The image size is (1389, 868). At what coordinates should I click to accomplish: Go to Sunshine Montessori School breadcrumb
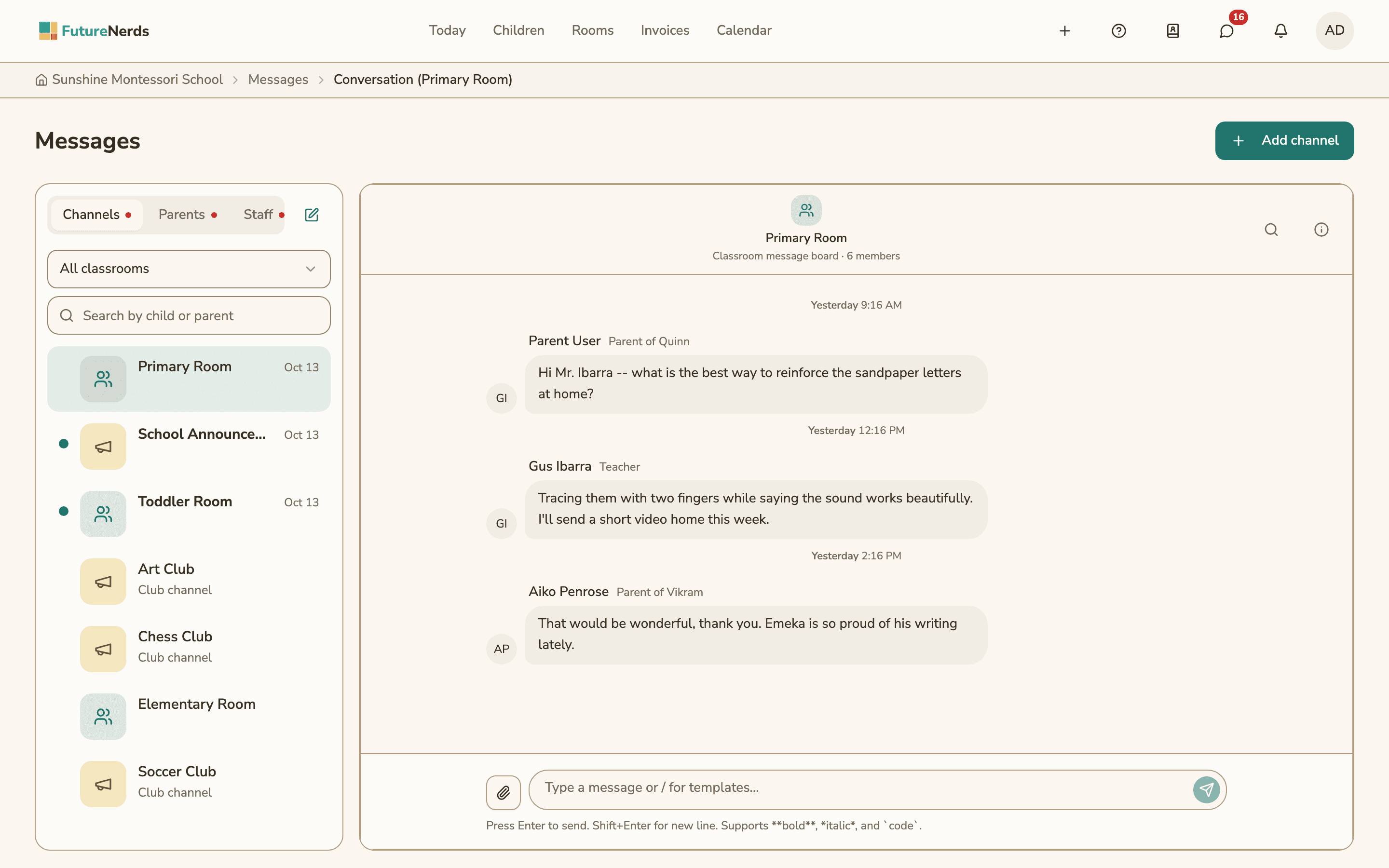137,80
